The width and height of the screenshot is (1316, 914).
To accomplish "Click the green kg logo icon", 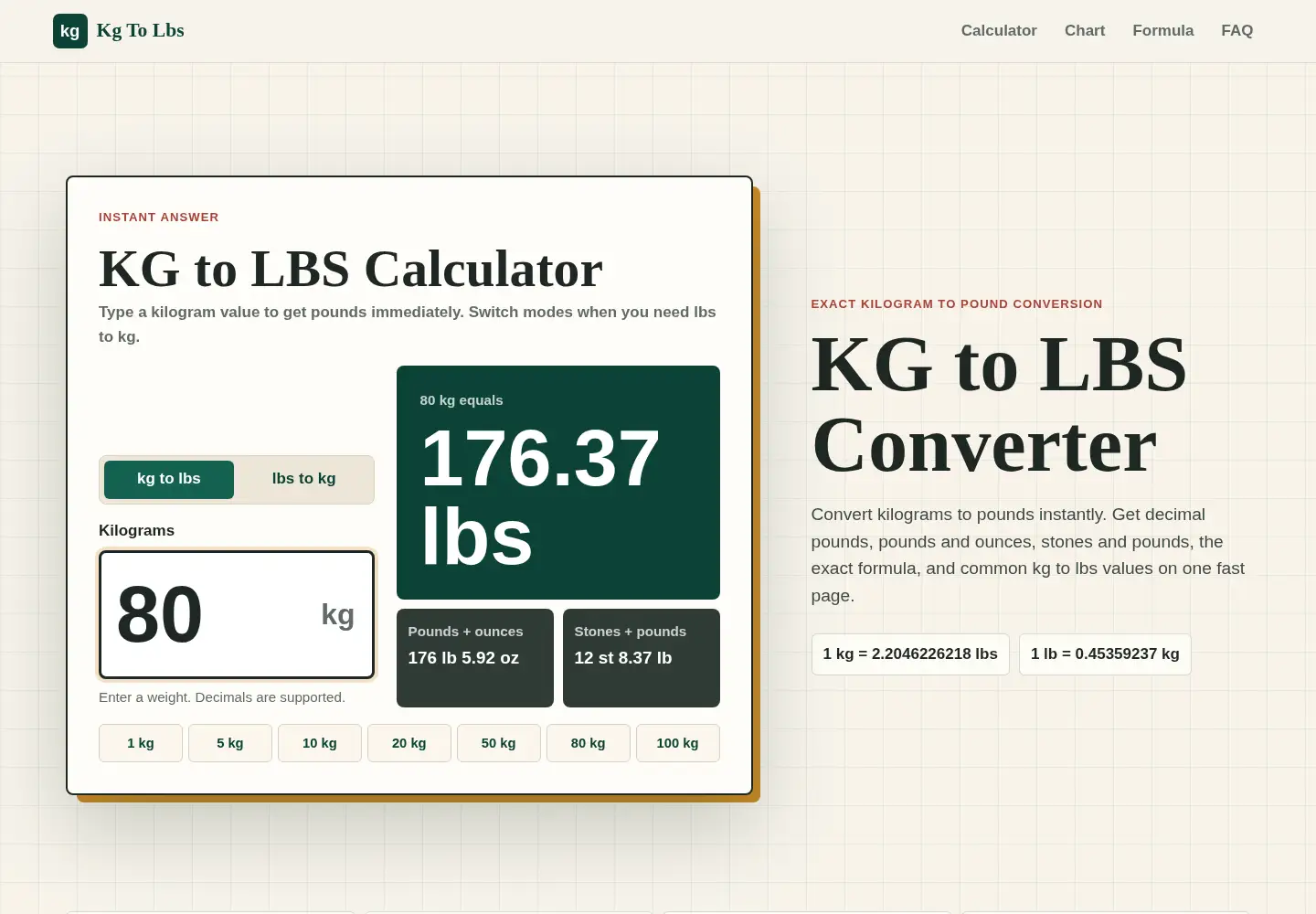I will tap(70, 31).
